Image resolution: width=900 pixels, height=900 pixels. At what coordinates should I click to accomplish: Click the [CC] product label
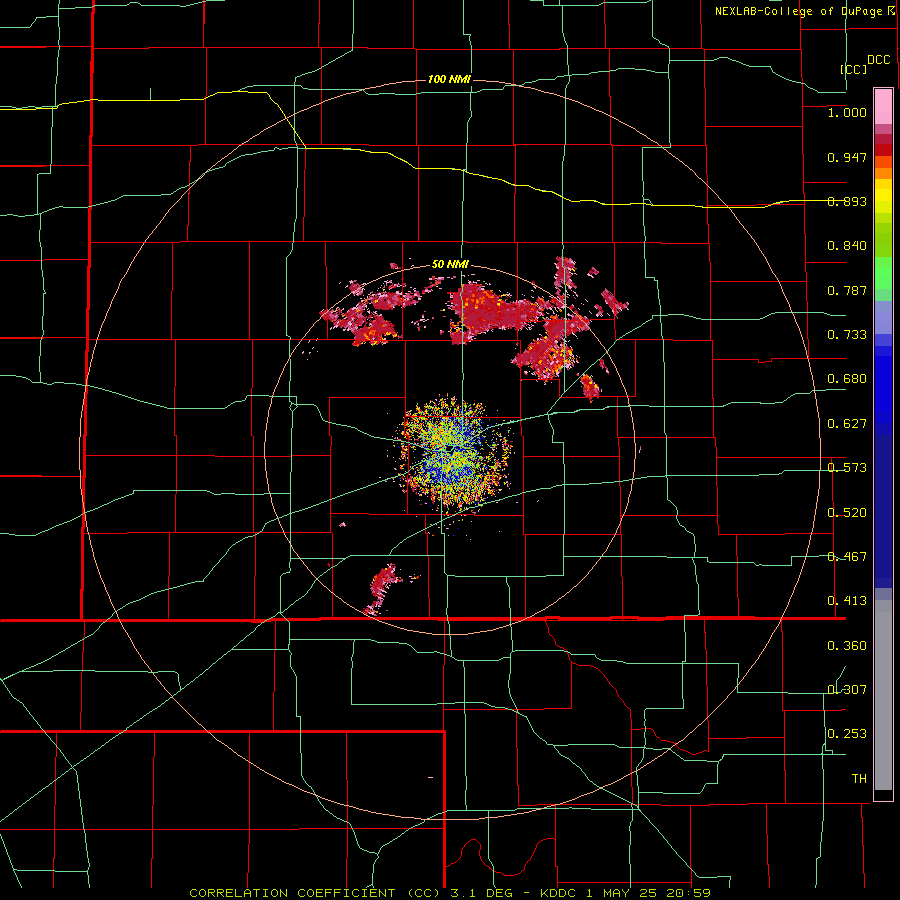click(x=853, y=69)
